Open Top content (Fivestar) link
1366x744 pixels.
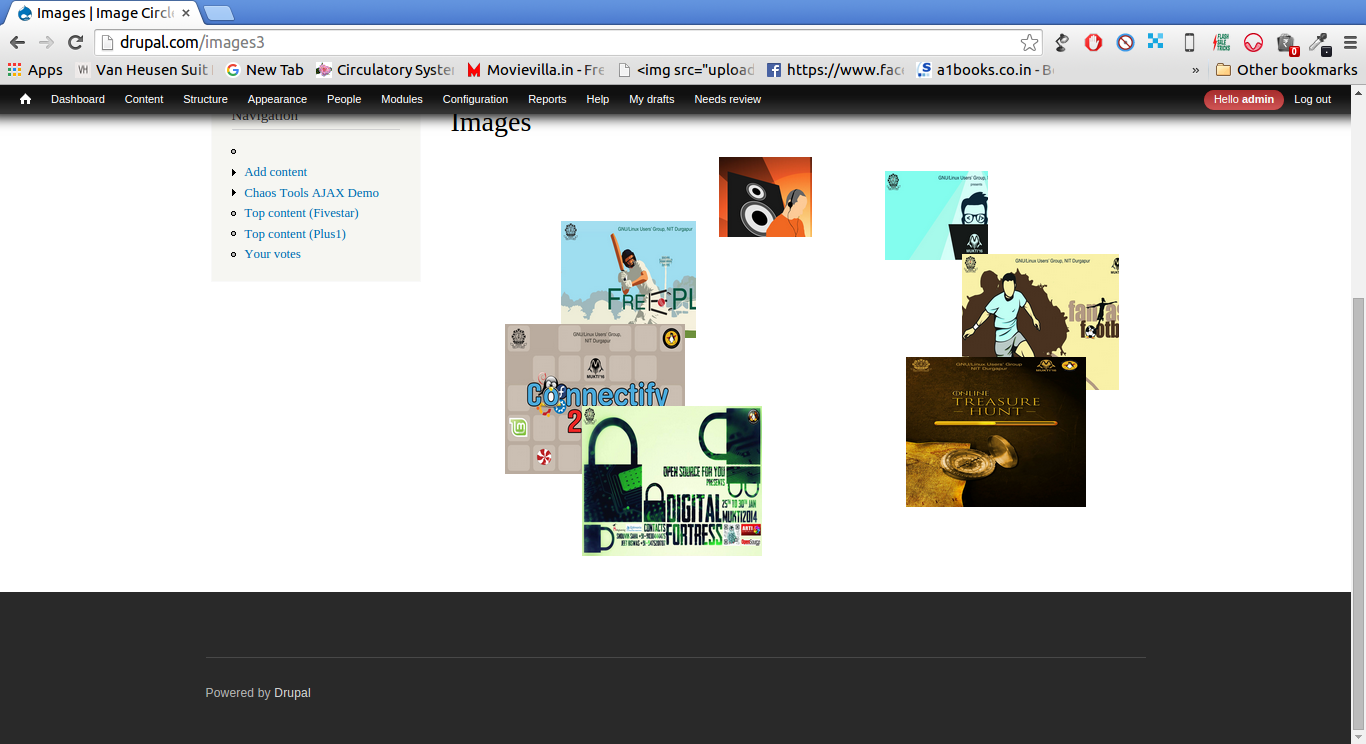click(301, 213)
